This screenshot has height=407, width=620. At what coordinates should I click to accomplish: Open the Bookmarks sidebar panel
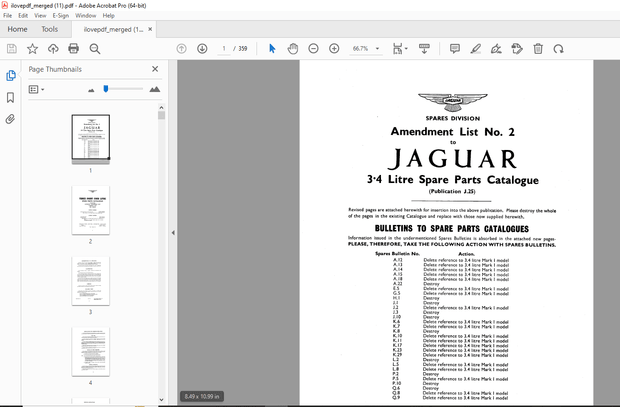coord(11,97)
